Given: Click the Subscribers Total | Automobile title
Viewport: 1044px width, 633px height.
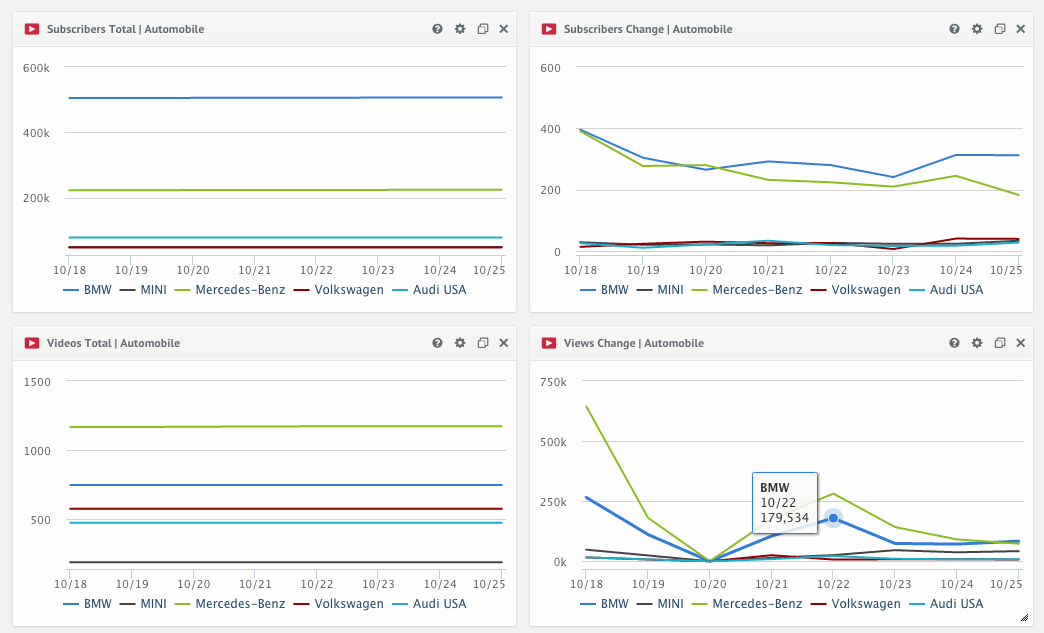Looking at the screenshot, I should tap(125, 29).
